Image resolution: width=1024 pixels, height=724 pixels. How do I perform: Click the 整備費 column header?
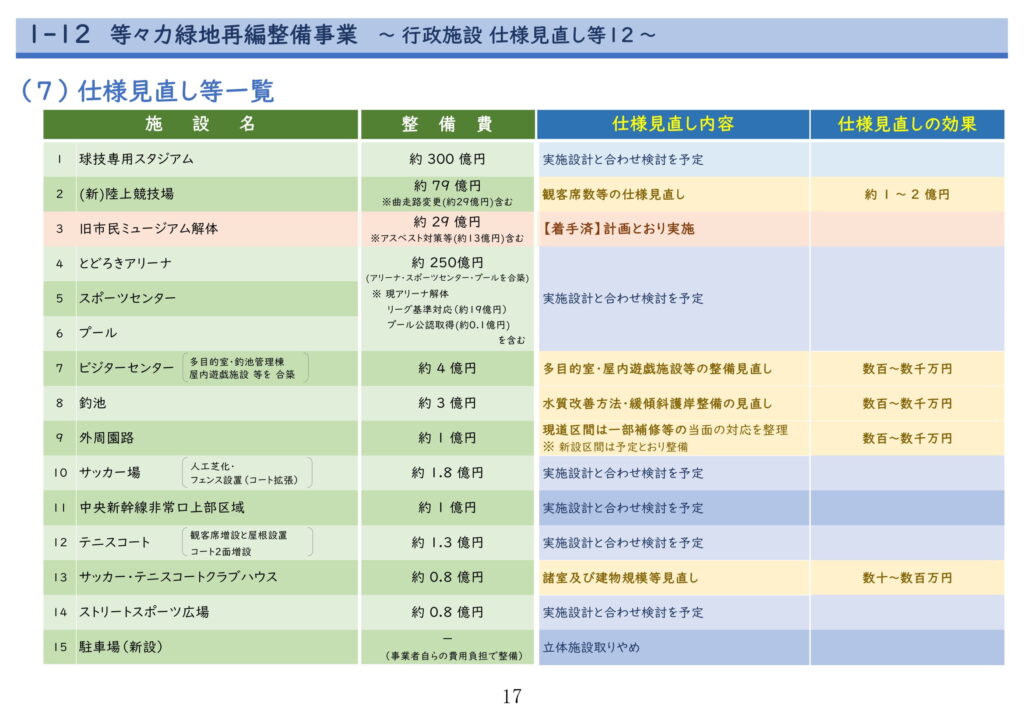pos(447,124)
